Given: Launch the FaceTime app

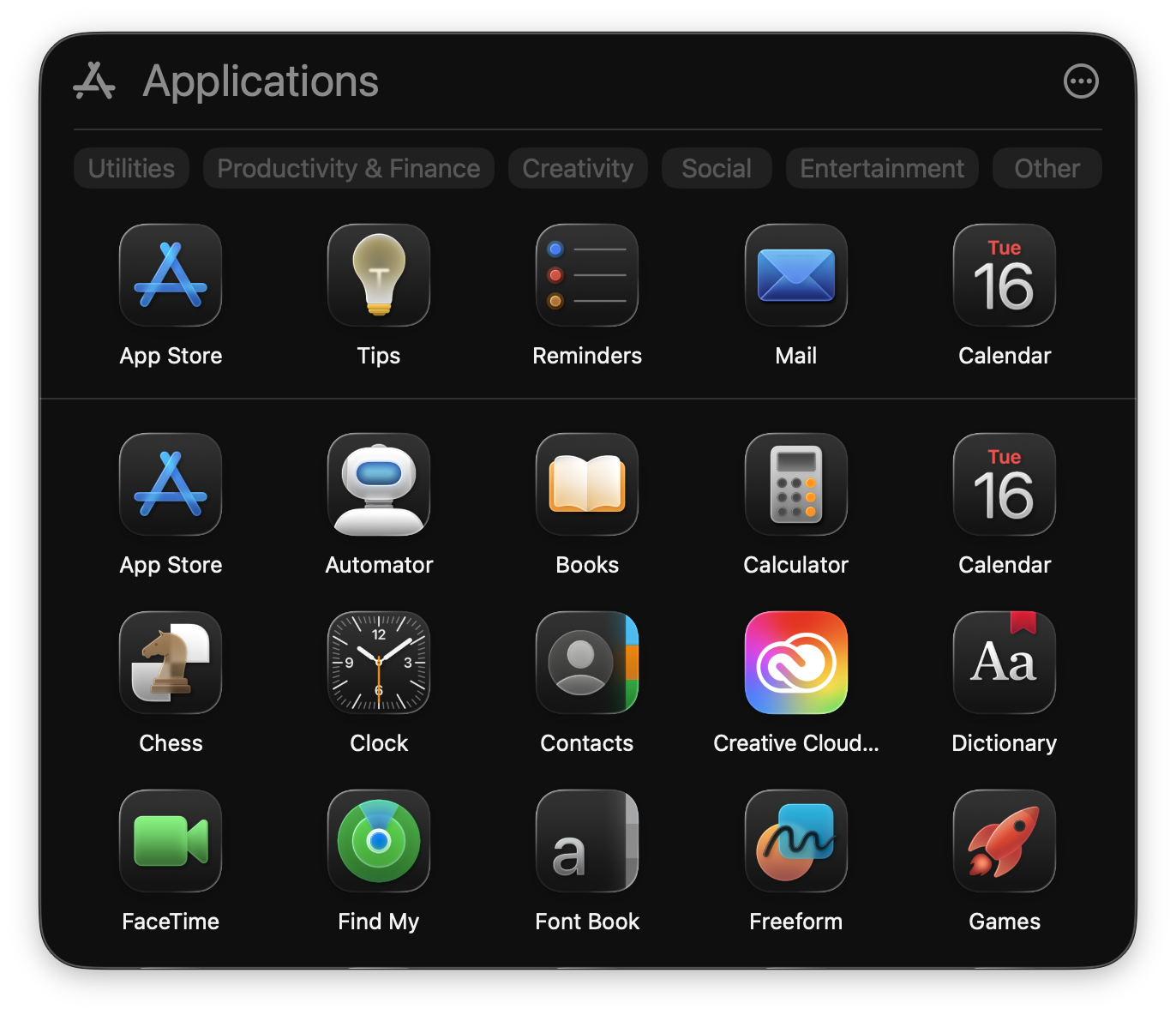Looking at the screenshot, I should 171,841.
